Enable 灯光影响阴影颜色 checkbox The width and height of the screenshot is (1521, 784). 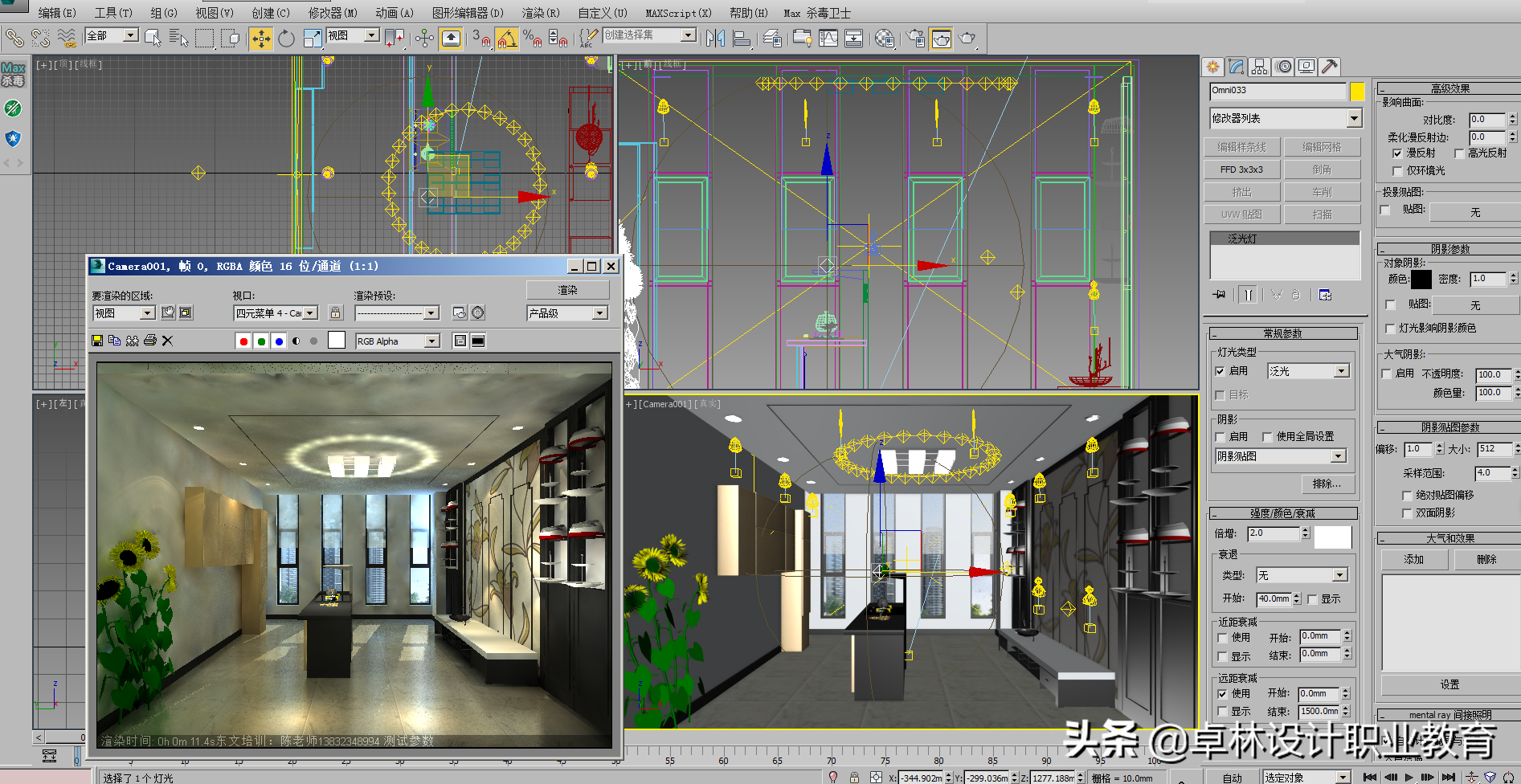(1390, 329)
